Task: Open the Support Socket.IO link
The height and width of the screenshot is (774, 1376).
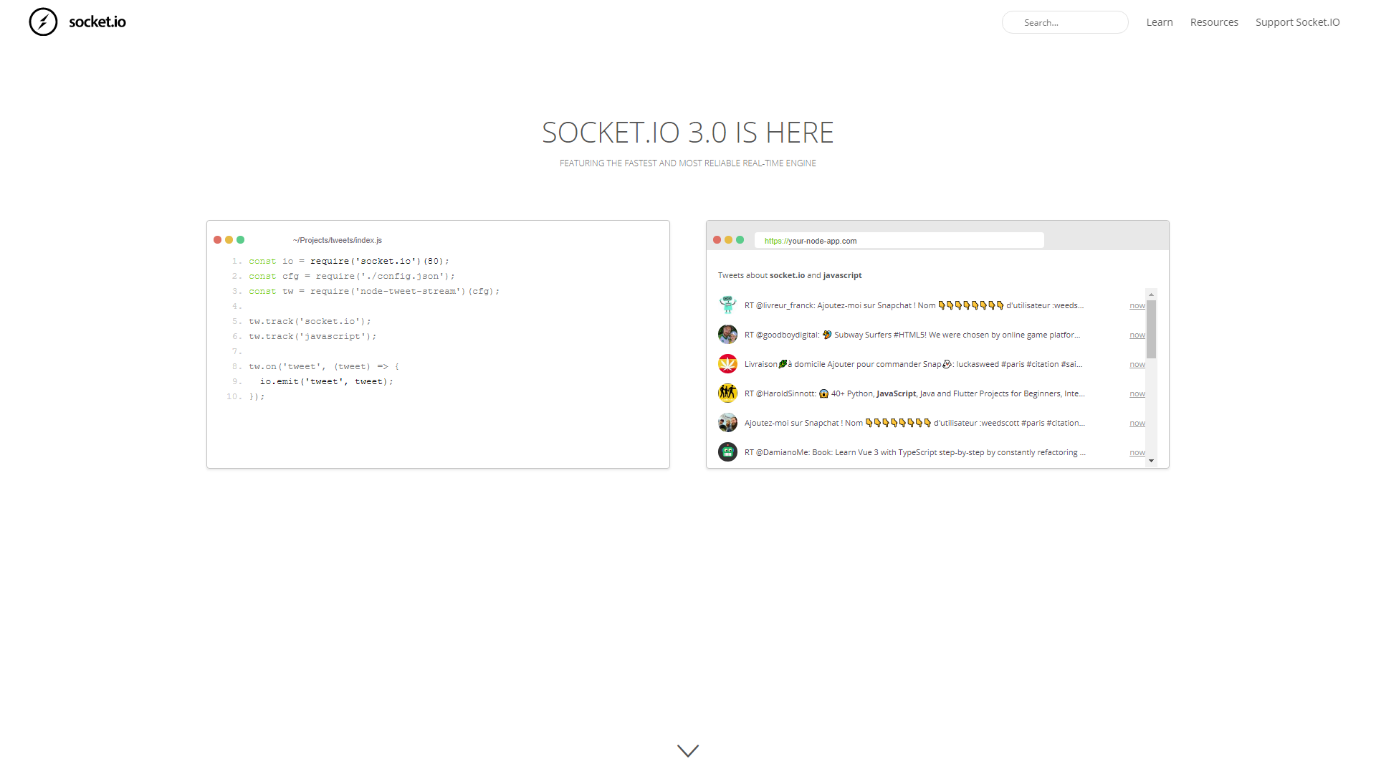Action: coord(1297,22)
